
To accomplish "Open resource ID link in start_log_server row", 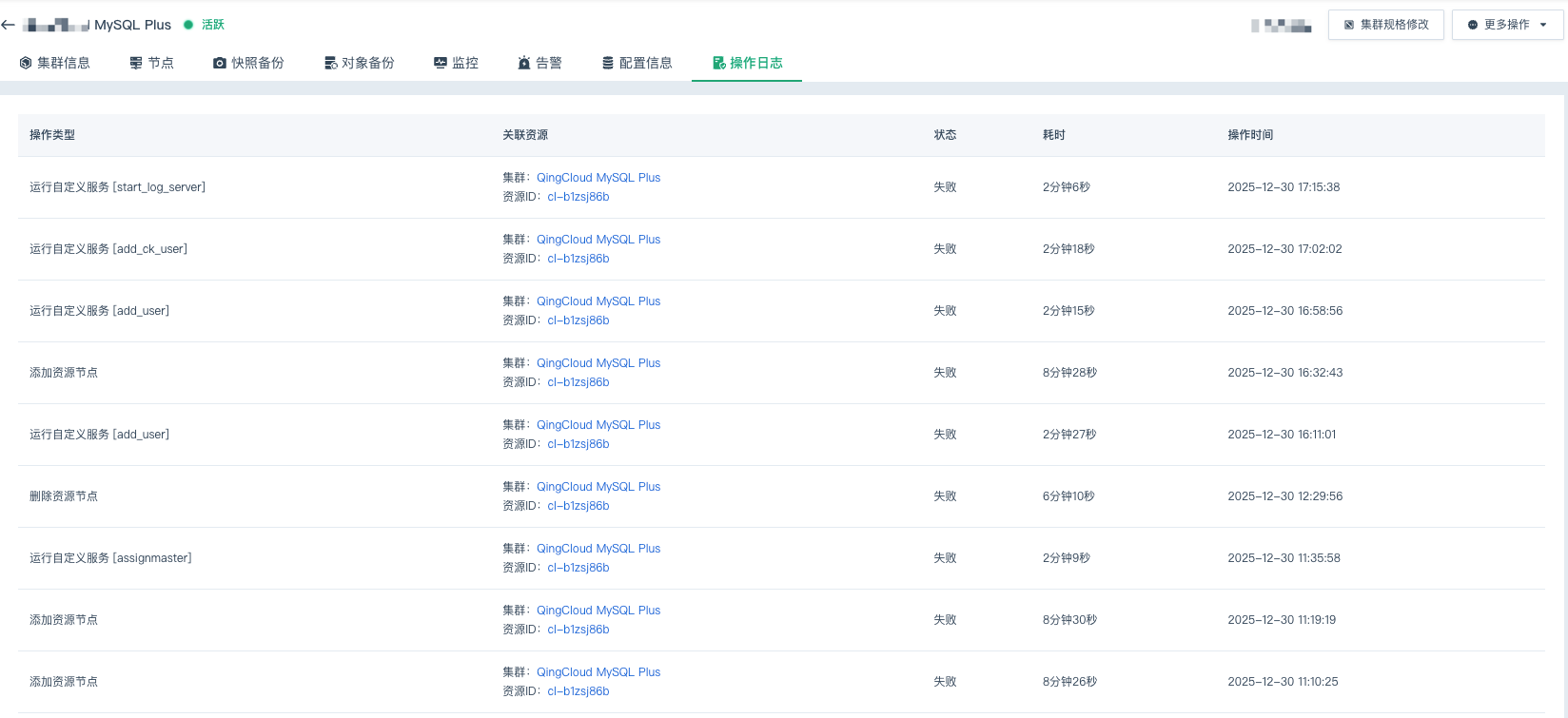I will click(x=578, y=197).
